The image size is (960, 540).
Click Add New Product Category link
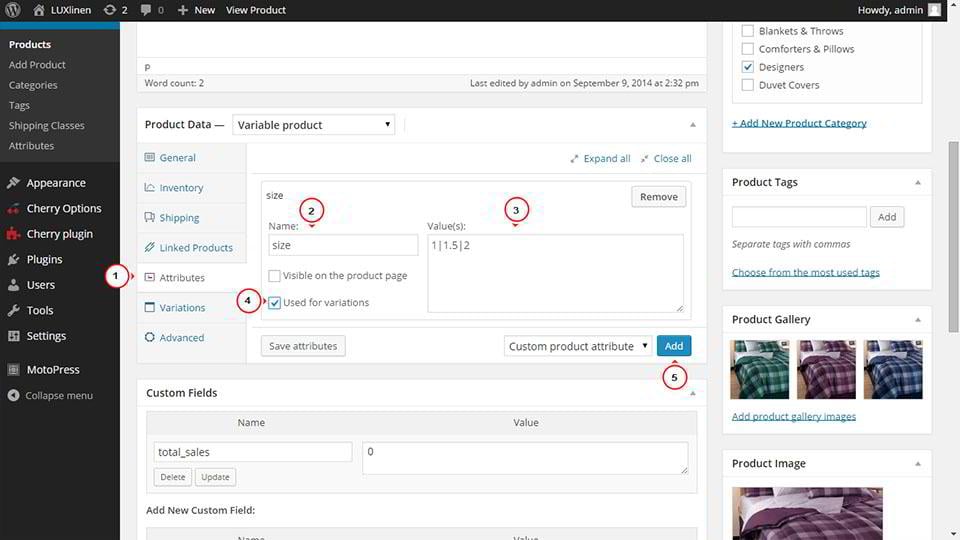coord(799,123)
